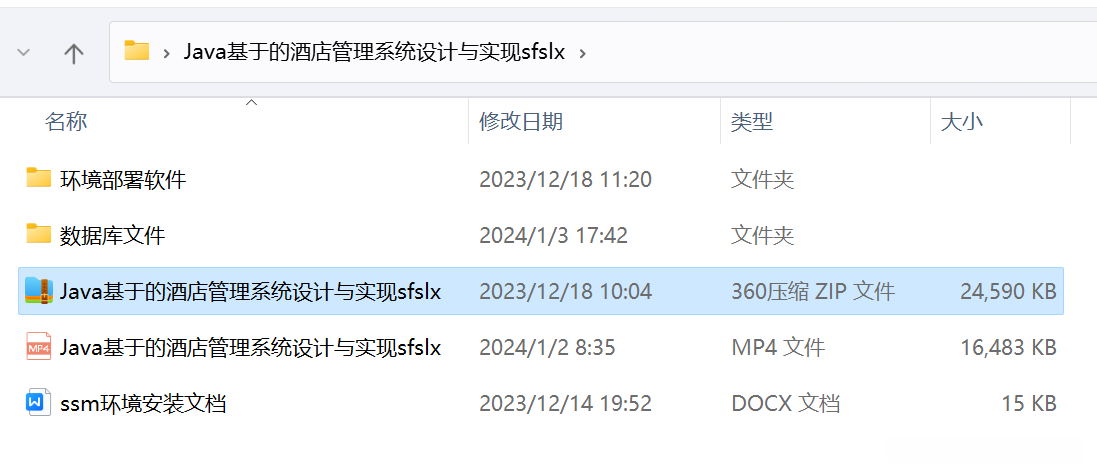Click the breadcrumb path Java基于的酒店管理系统设计与实现sfslx
Image resolution: width=1097 pixels, height=470 pixels.
[374, 52]
